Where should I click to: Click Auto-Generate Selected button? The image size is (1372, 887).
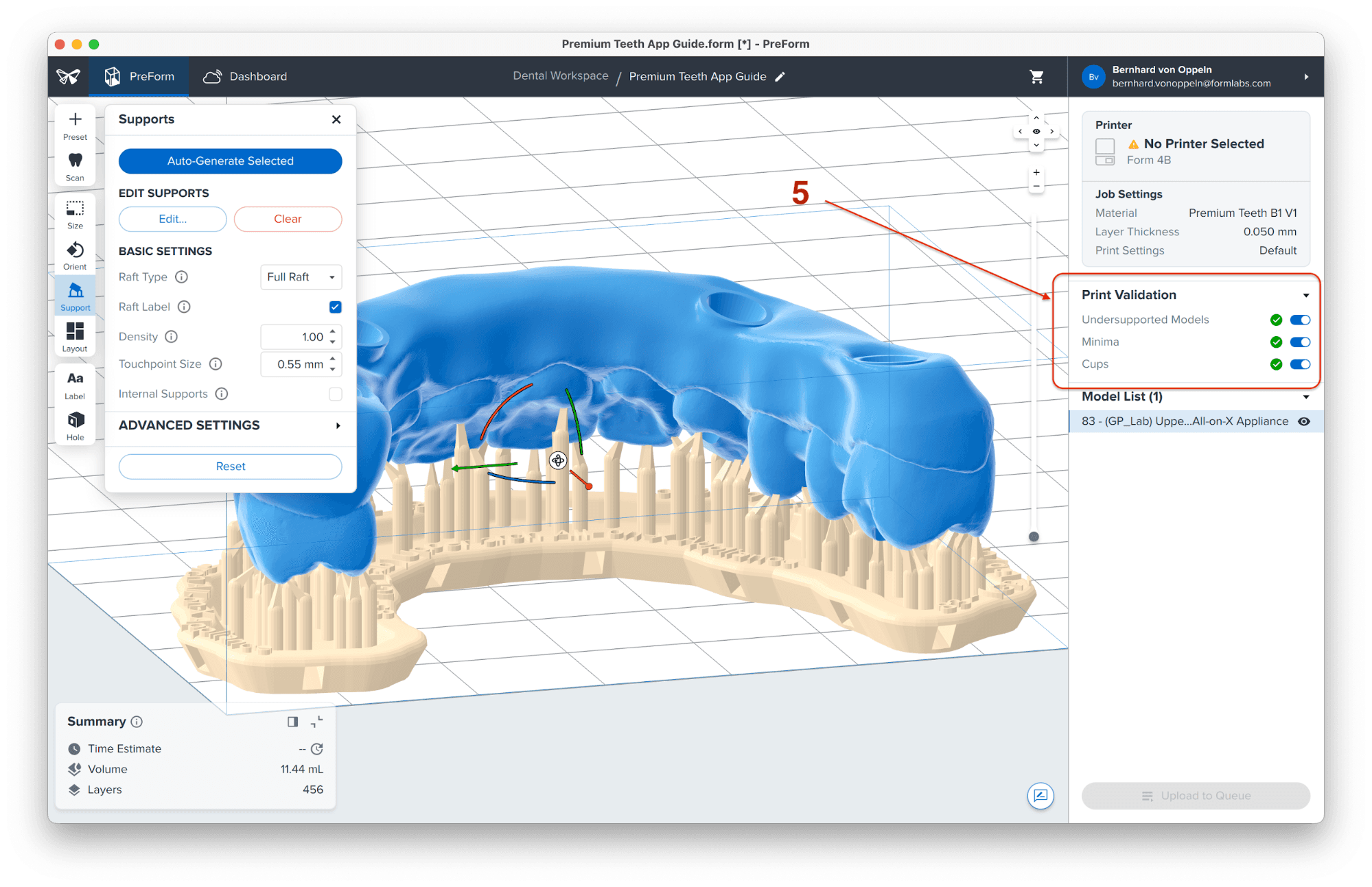[231, 161]
